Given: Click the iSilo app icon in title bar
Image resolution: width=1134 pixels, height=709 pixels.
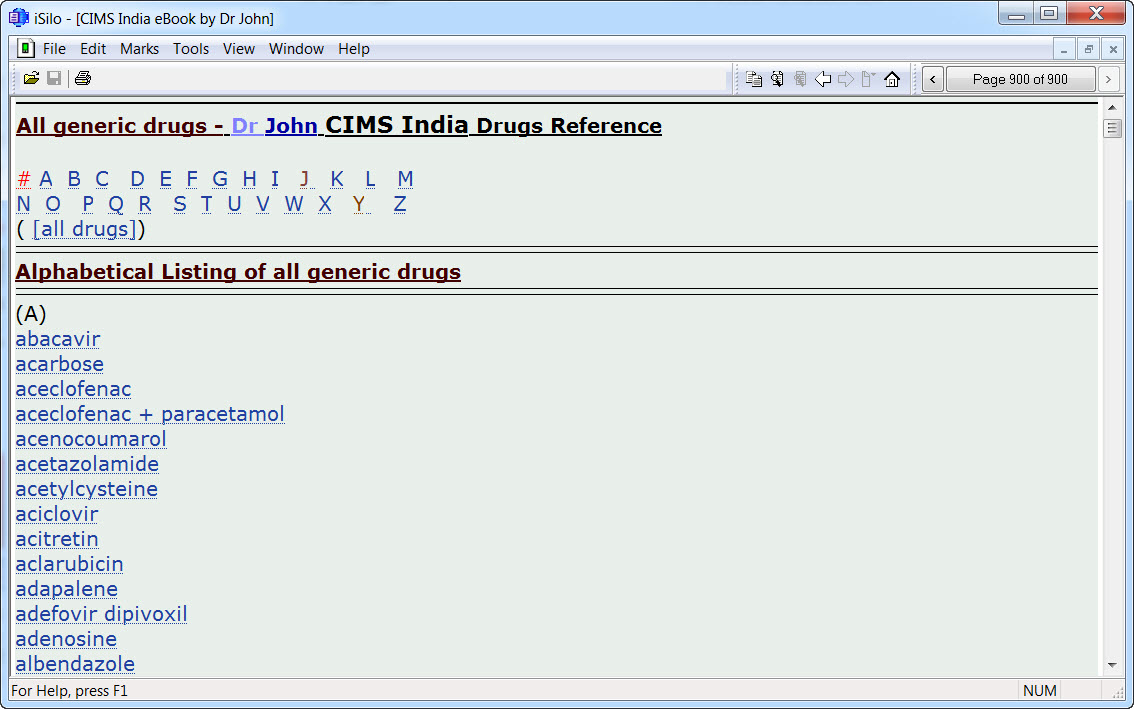Looking at the screenshot, I should coord(18,17).
